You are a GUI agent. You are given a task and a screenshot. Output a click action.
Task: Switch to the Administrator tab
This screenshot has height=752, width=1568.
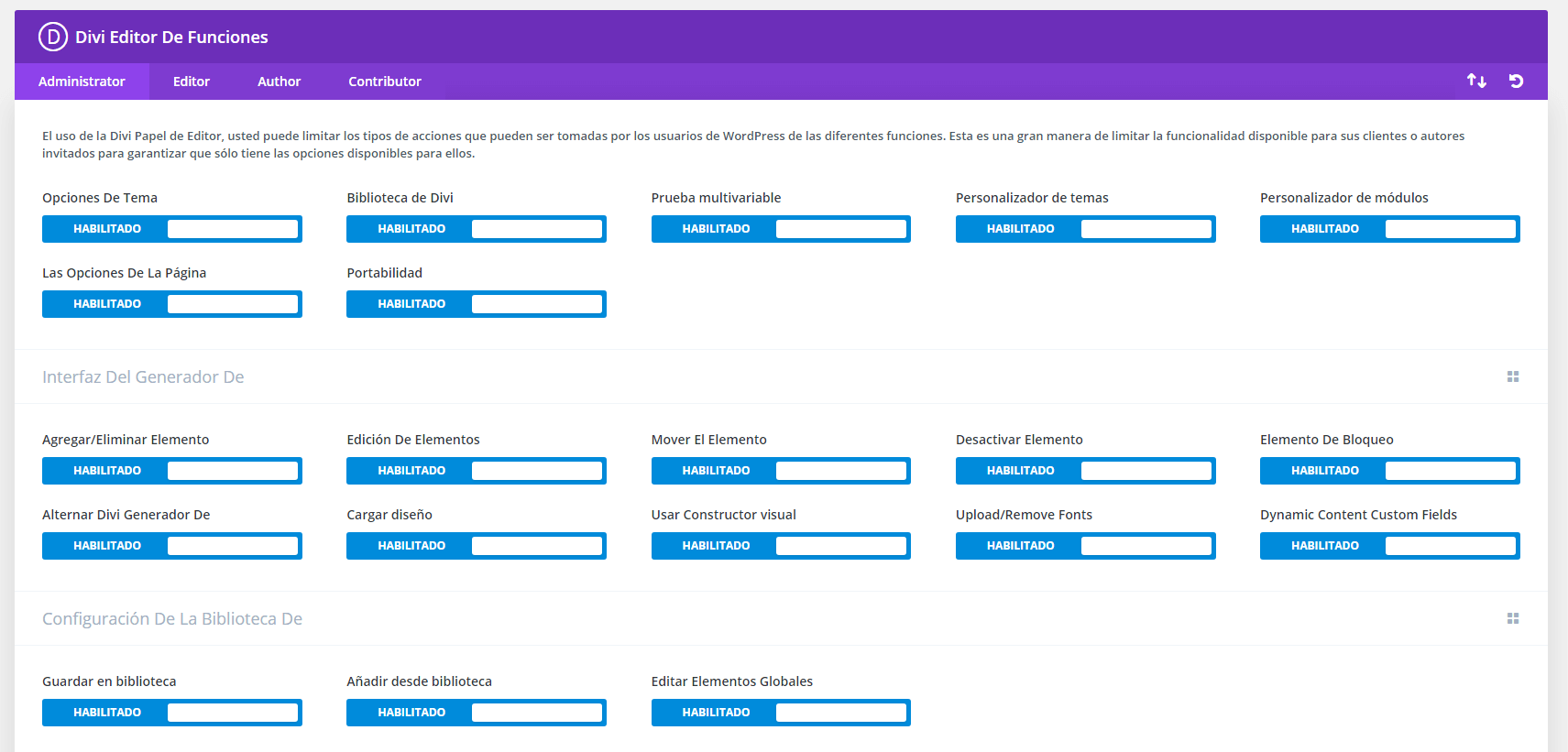point(82,82)
